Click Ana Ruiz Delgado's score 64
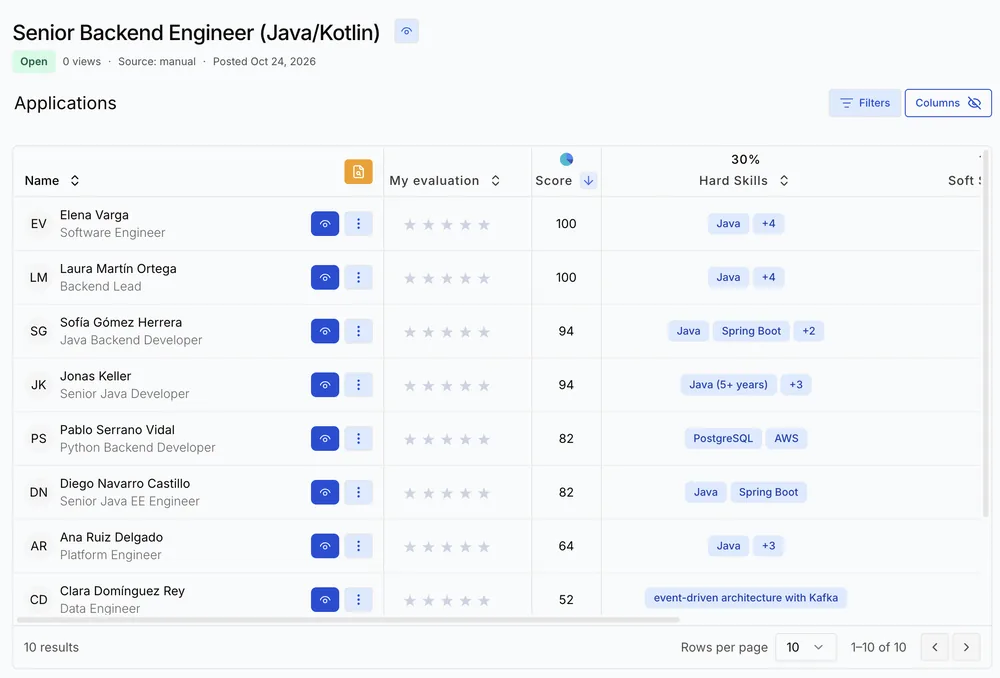This screenshot has width=1000, height=678. (566, 546)
